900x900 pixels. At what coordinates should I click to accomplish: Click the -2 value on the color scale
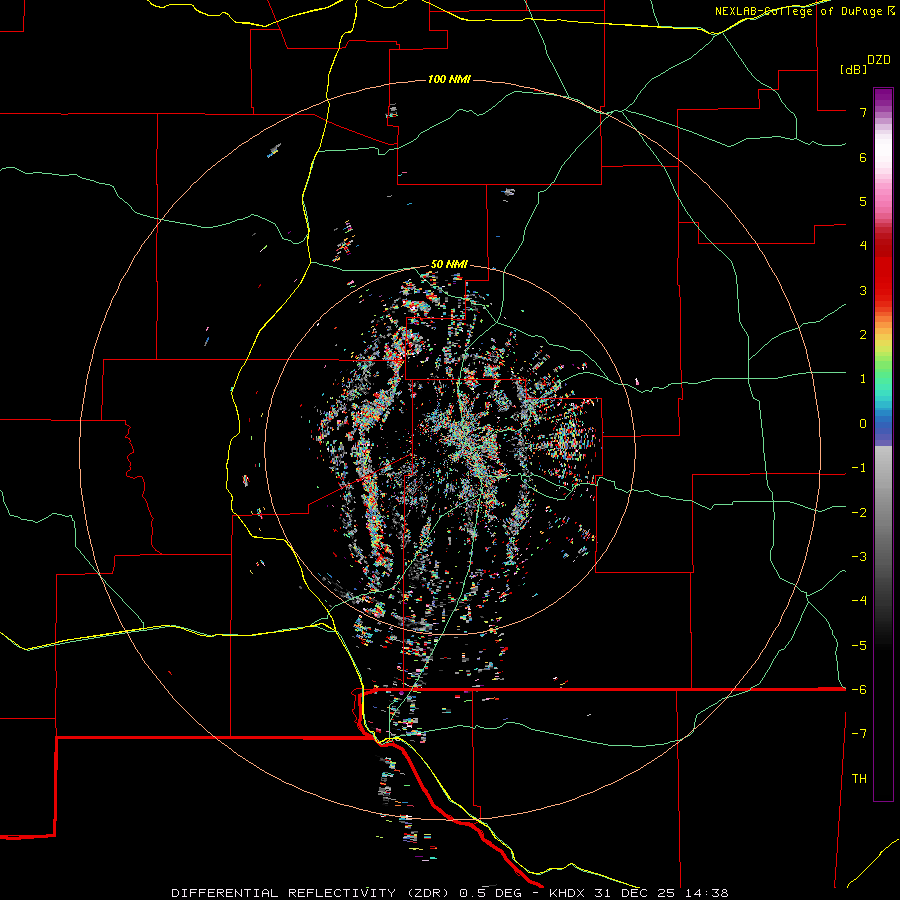tap(859, 513)
